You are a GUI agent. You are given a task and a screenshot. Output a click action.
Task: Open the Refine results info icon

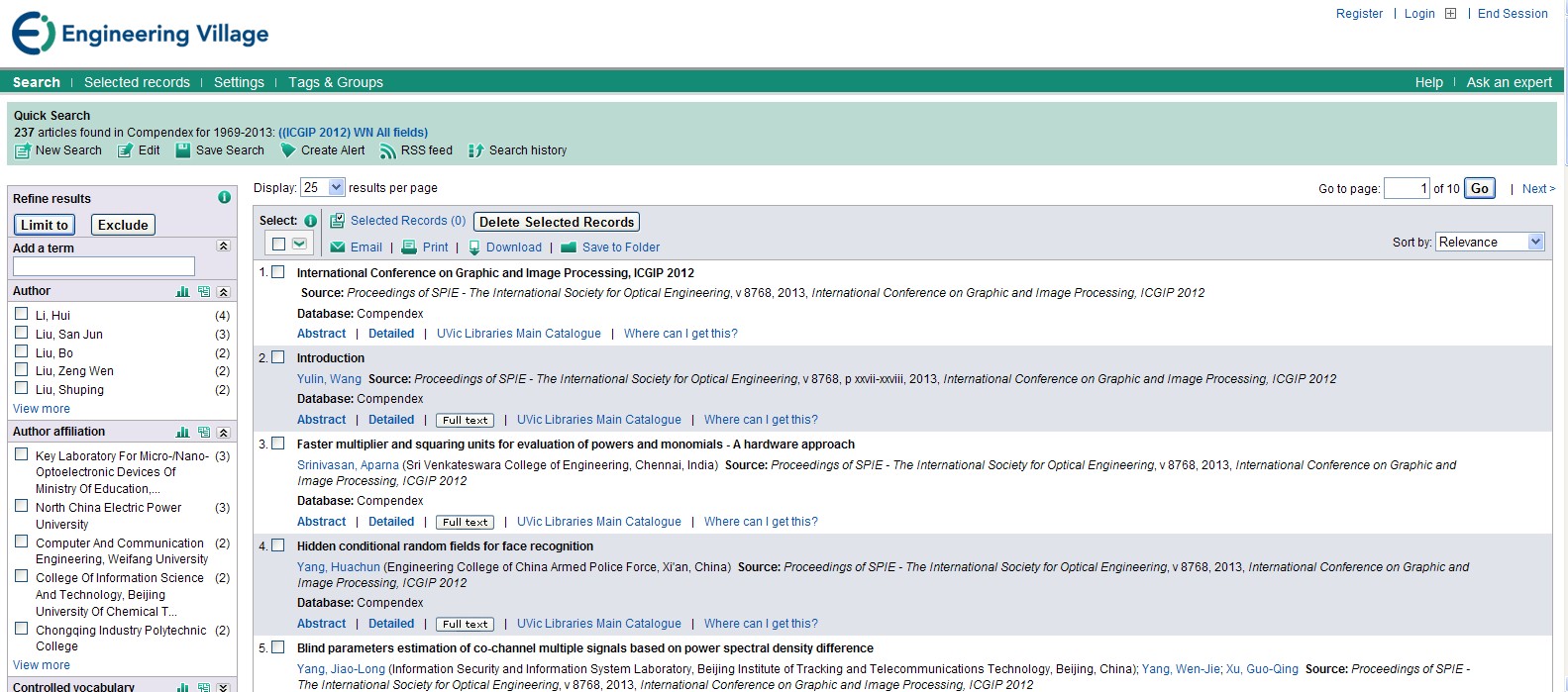click(224, 197)
